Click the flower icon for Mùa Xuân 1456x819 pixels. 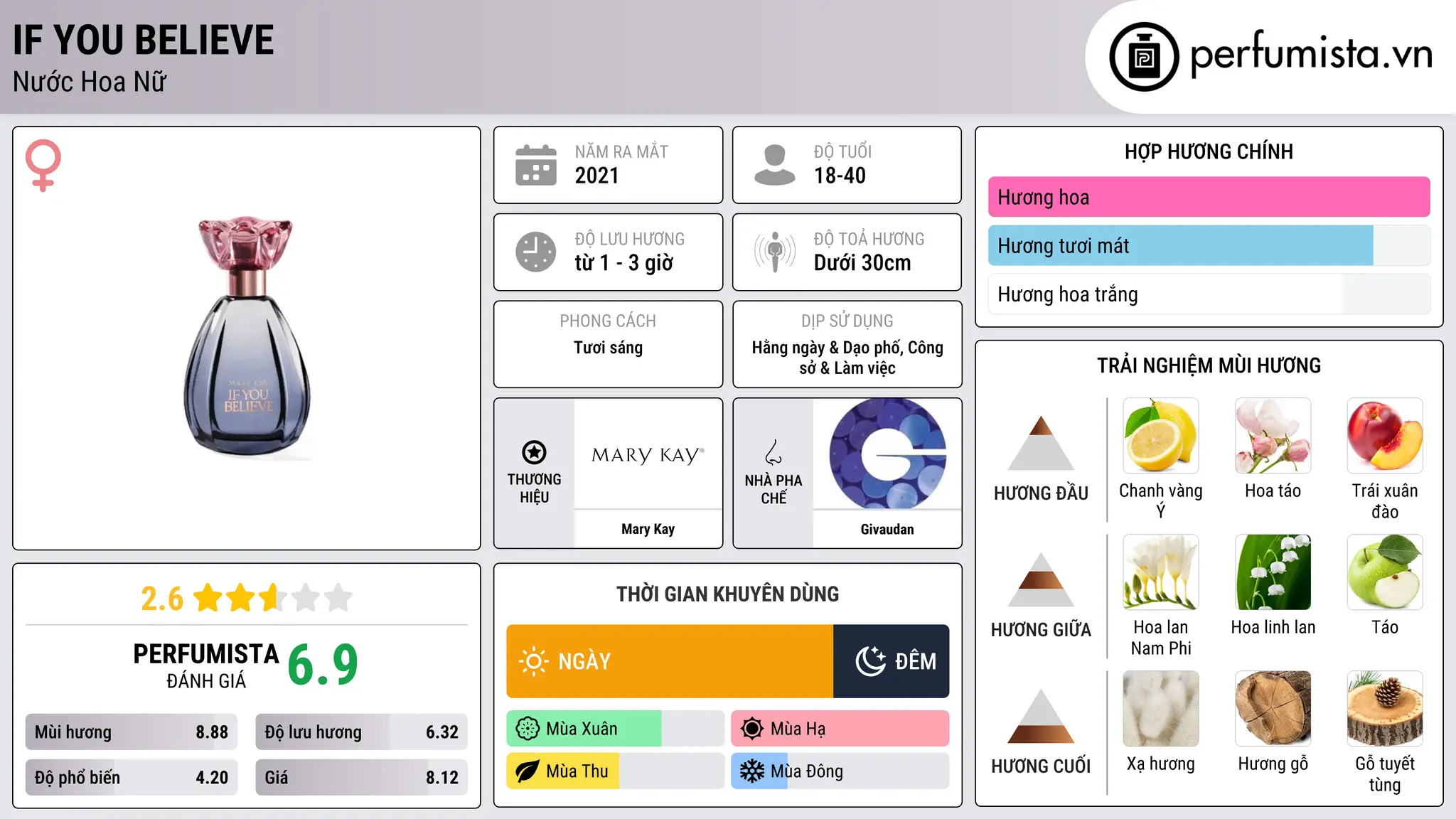coord(528,729)
